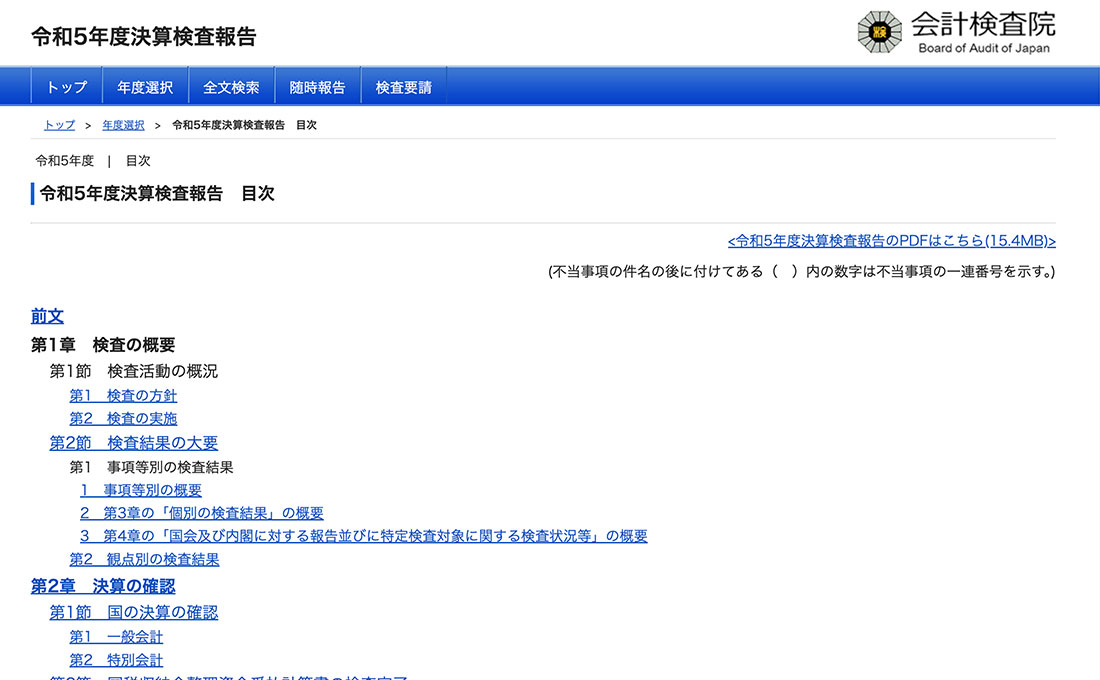Open the 前文 link
This screenshot has width=1100, height=680.
click(47, 316)
